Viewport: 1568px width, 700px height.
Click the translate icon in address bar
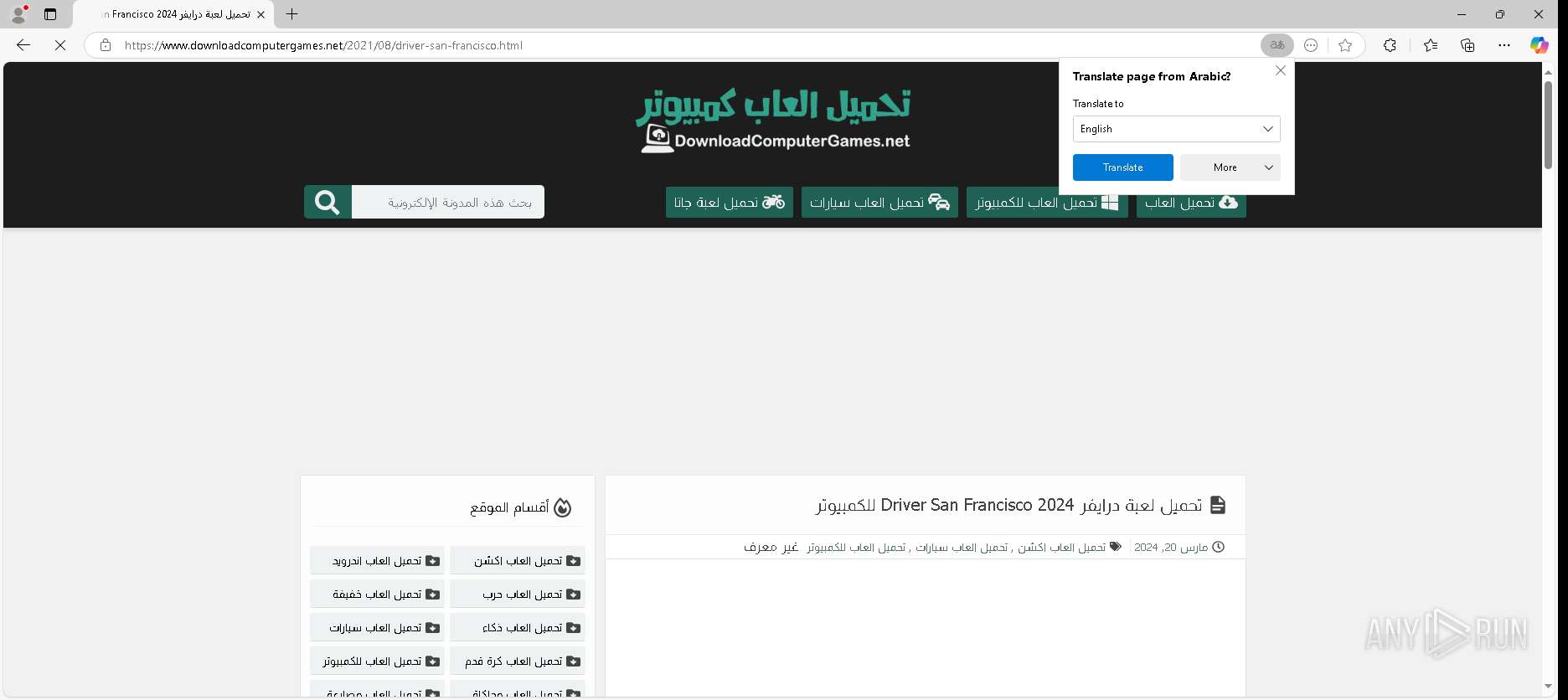click(x=1277, y=45)
